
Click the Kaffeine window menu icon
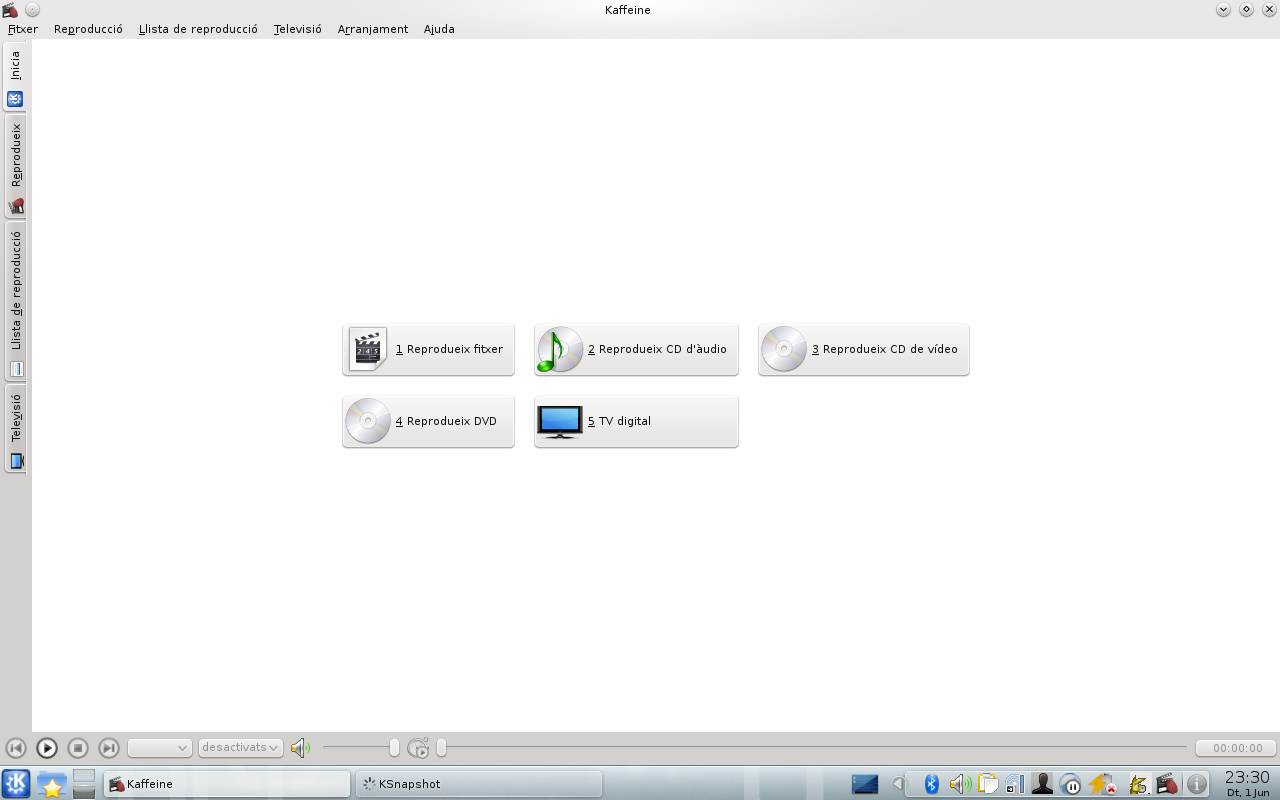[x=11, y=10]
